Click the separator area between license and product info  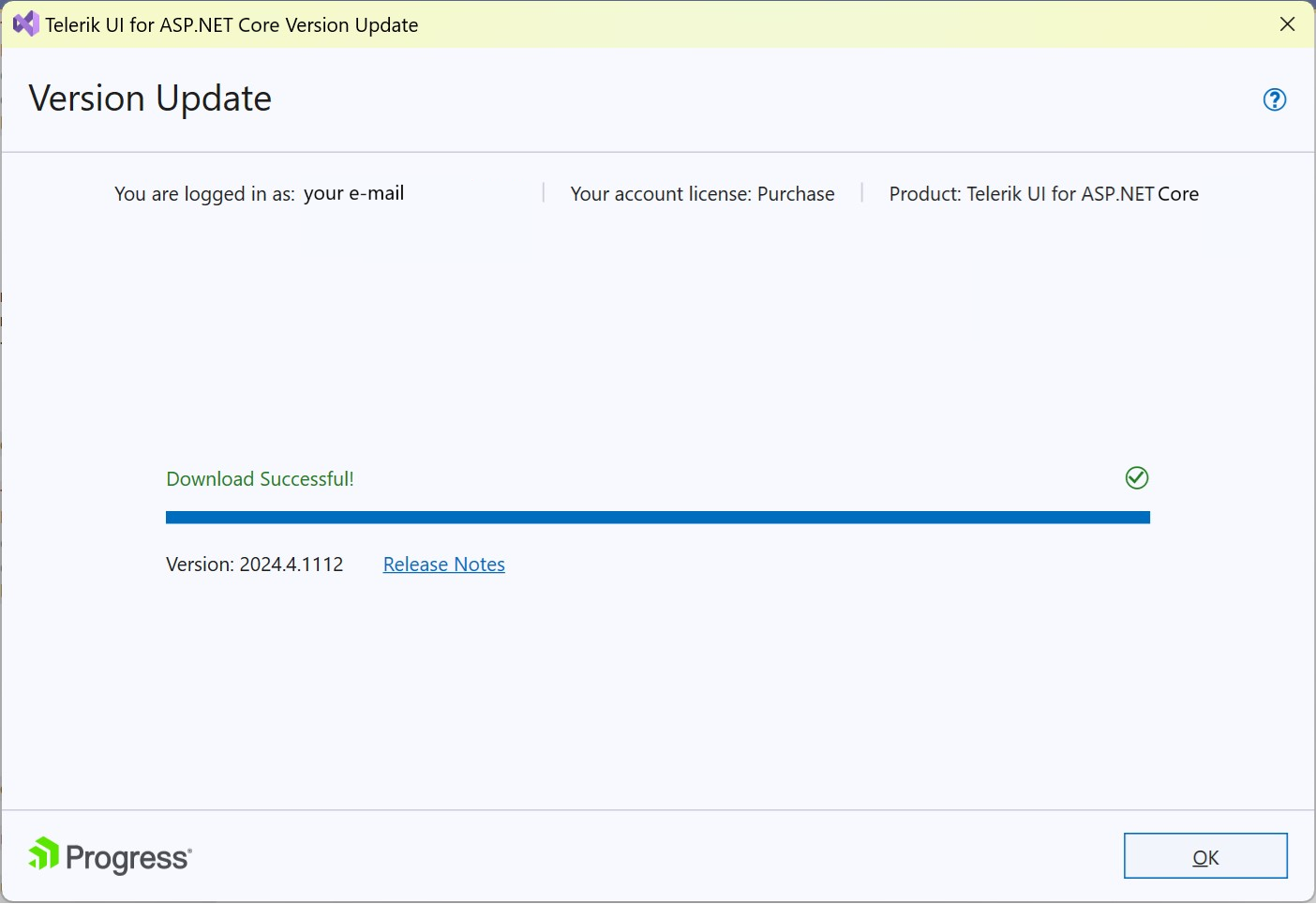tap(861, 193)
